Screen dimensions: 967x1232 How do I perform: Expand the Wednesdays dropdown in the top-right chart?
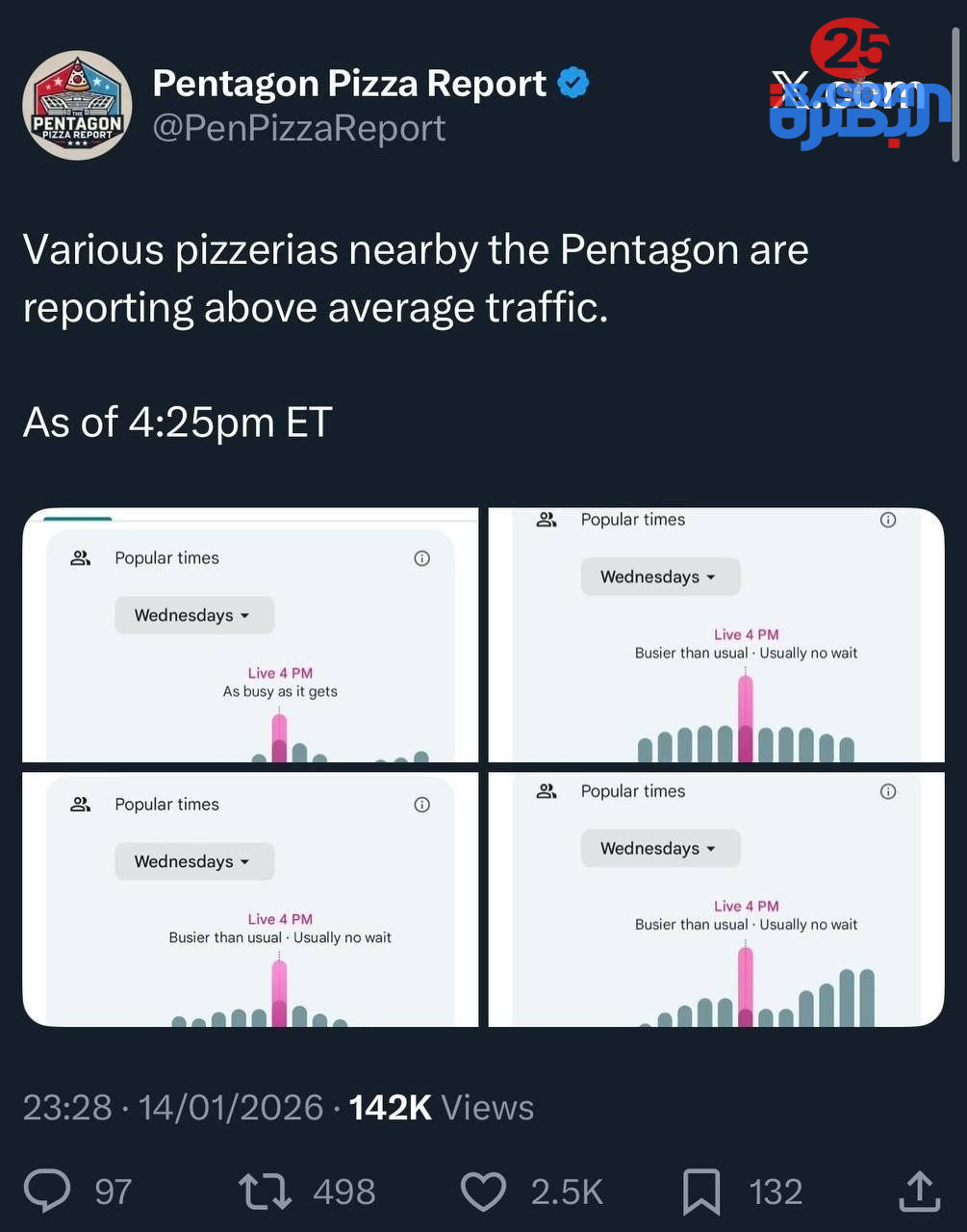[660, 577]
